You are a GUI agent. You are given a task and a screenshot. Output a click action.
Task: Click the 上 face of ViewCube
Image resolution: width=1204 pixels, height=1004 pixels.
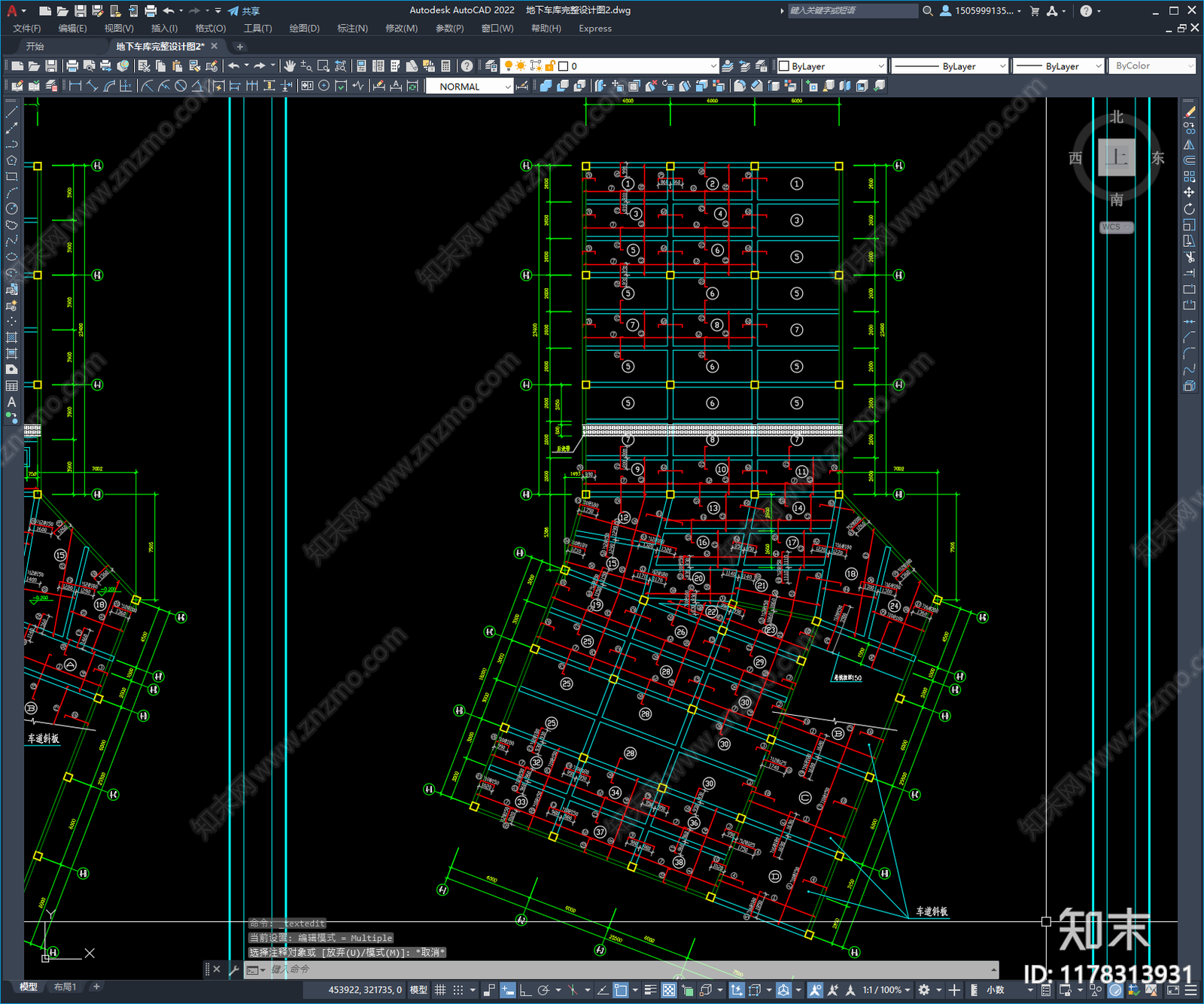[x=1117, y=157]
